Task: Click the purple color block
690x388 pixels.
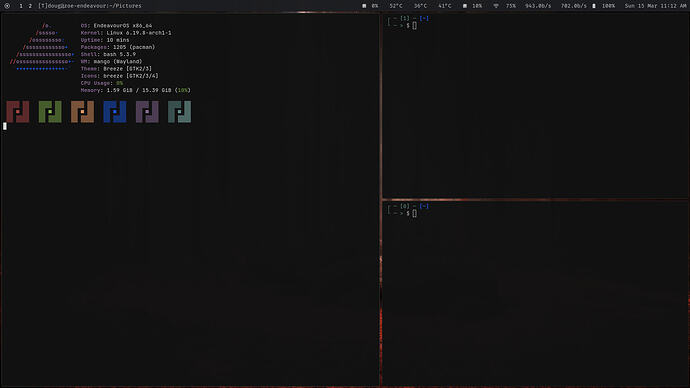Action: pos(147,112)
